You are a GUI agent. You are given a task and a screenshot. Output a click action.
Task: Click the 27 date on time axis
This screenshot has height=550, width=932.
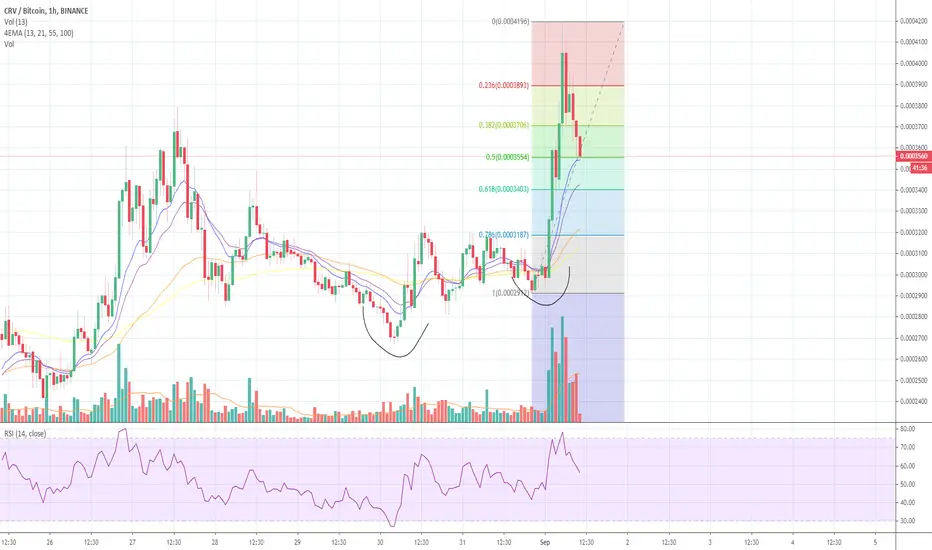pos(132,542)
